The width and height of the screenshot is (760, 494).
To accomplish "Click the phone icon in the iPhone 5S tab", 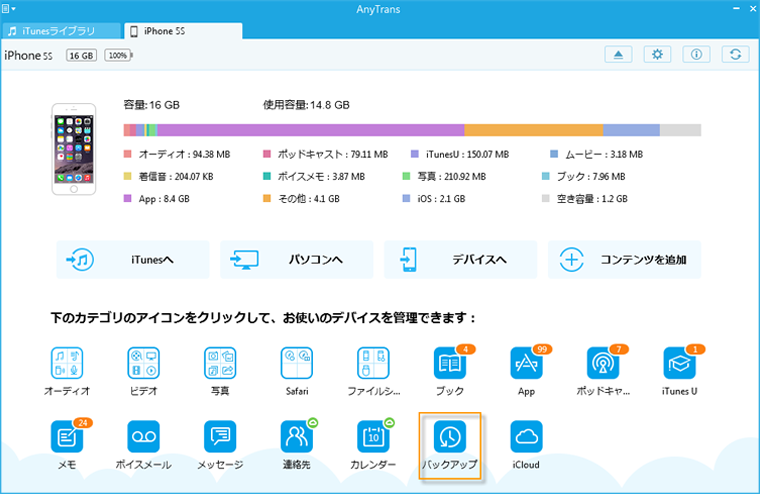I will tap(134, 31).
